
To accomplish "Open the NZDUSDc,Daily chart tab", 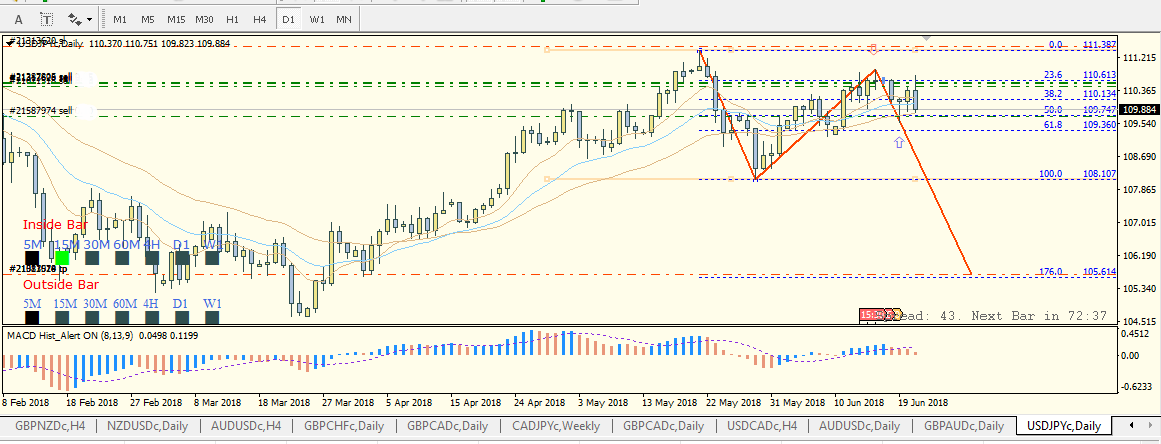I will [147, 426].
